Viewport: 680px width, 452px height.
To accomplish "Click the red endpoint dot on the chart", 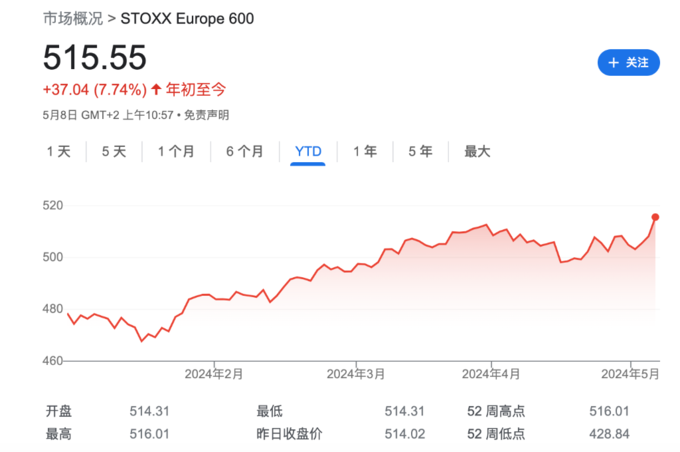I will [x=655, y=217].
